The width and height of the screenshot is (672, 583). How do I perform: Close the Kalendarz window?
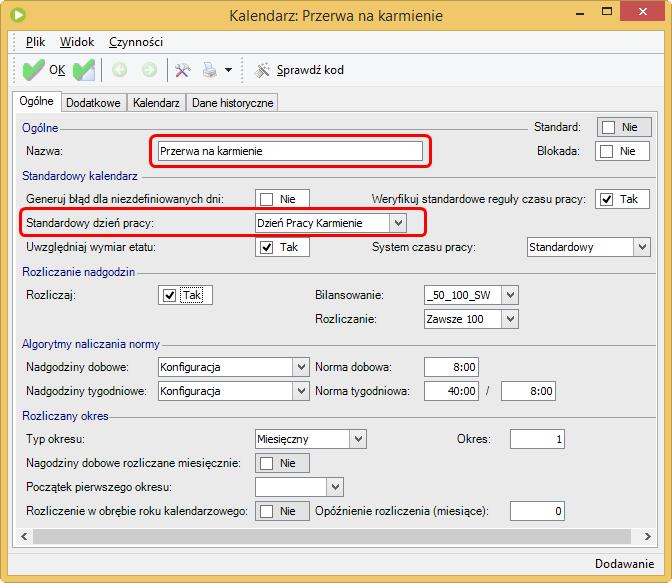(642, 12)
